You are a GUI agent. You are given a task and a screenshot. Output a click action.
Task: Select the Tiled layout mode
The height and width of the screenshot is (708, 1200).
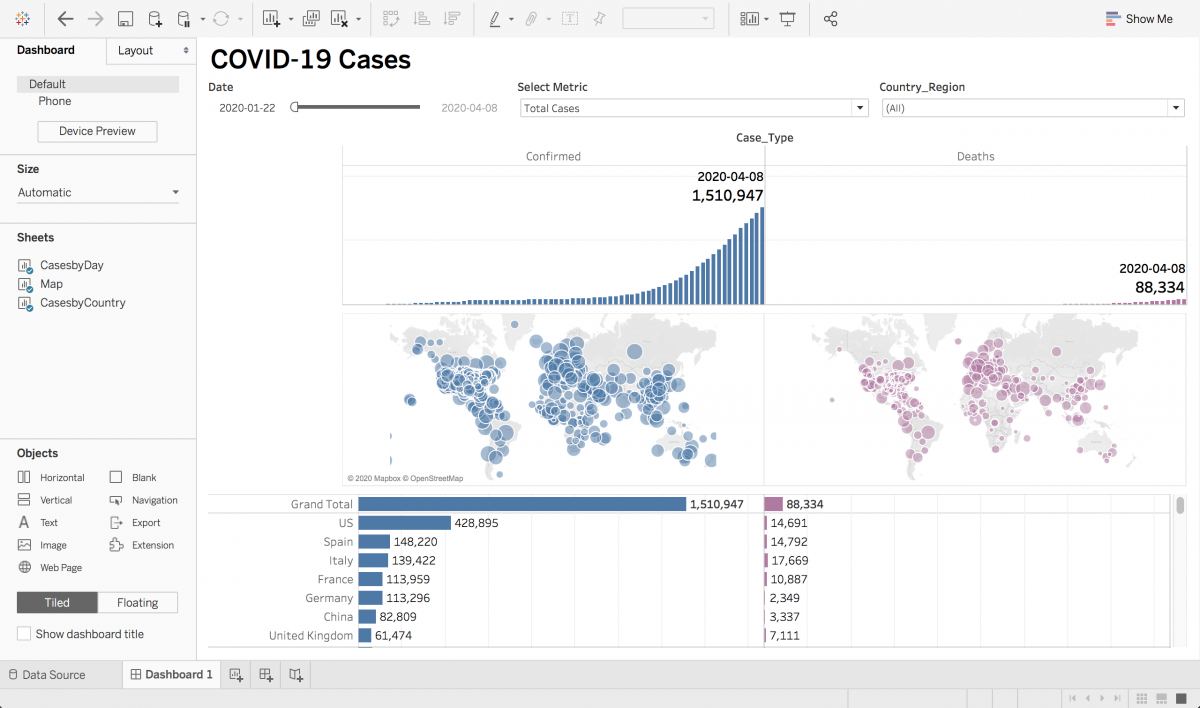coord(57,603)
